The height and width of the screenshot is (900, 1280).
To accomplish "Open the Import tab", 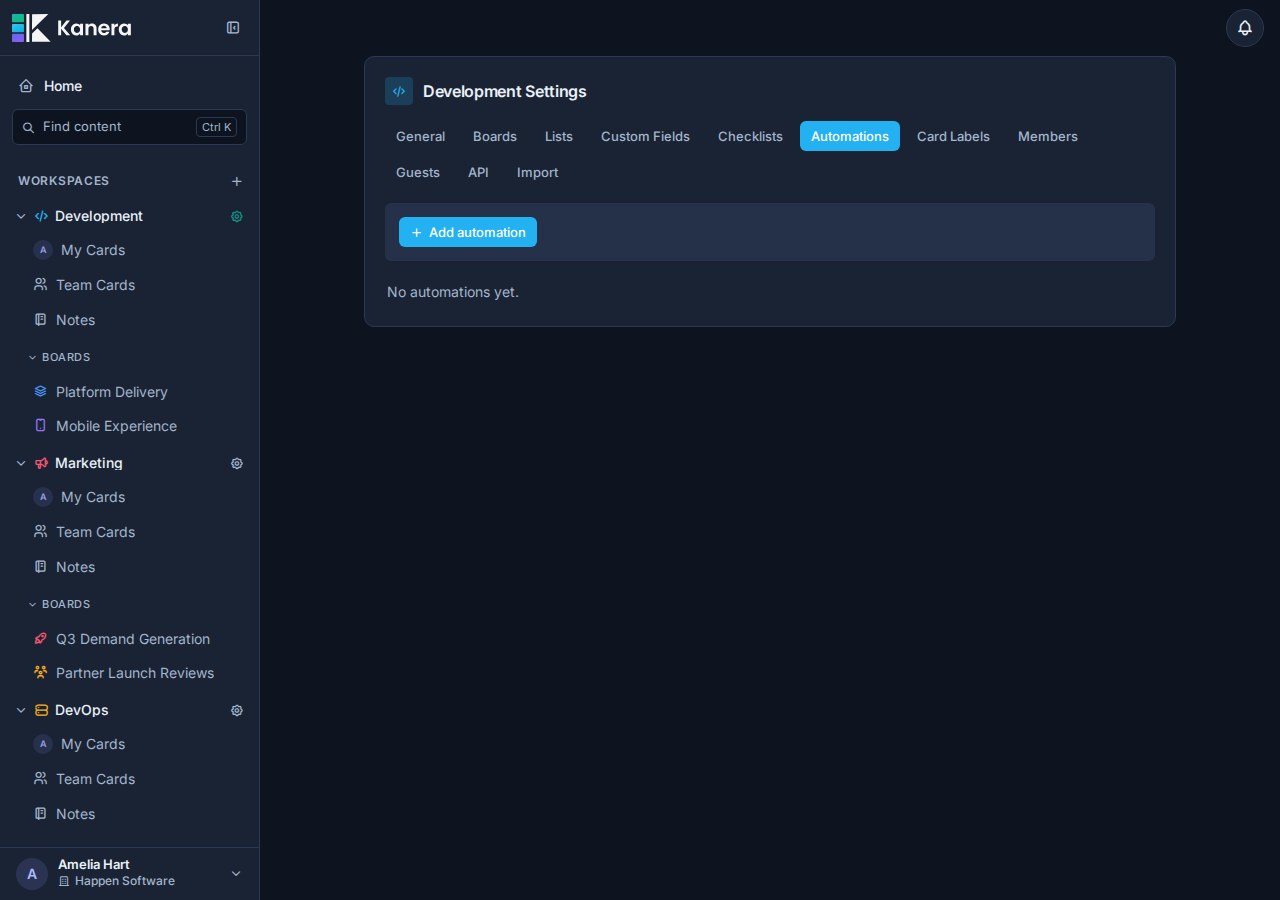I will [538, 172].
